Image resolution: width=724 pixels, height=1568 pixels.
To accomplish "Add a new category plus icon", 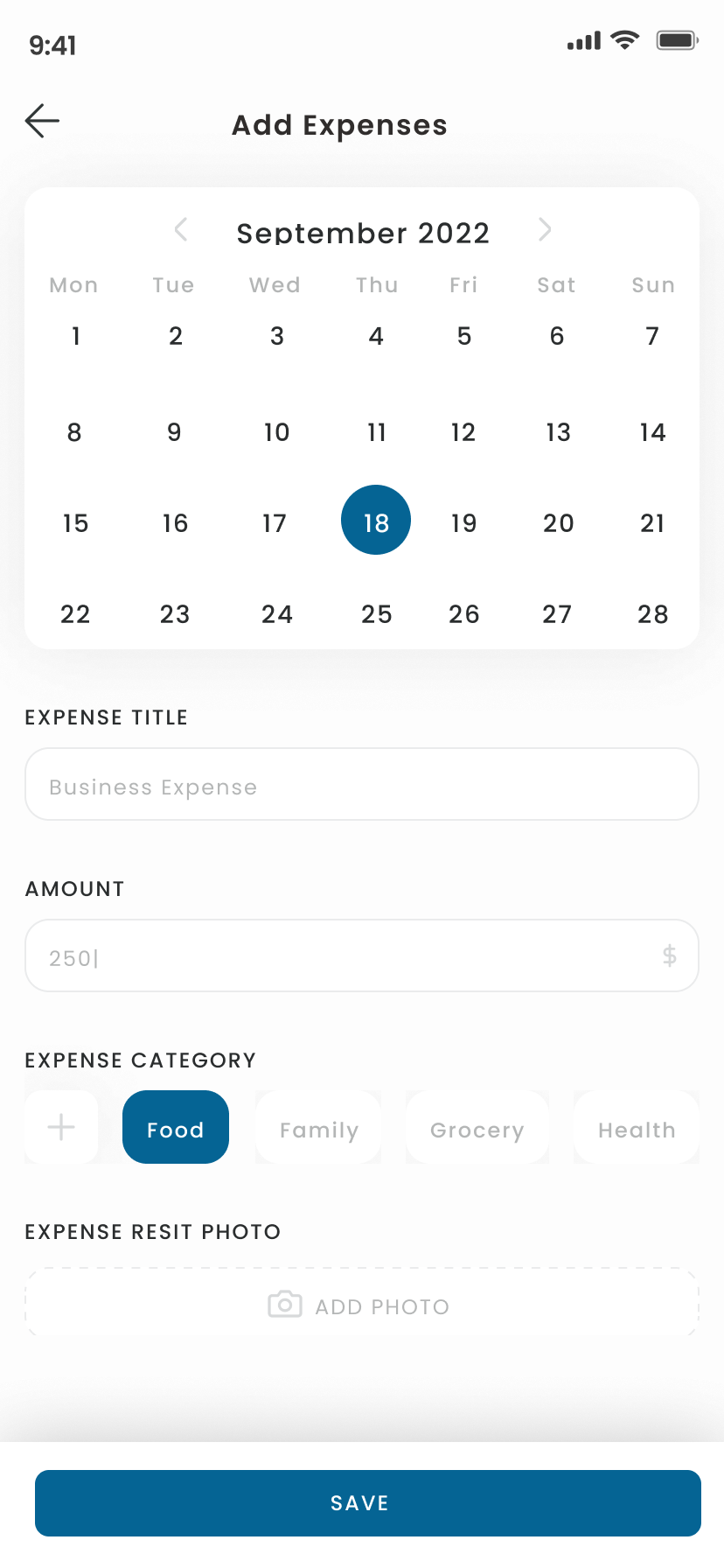I will 61,1127.
